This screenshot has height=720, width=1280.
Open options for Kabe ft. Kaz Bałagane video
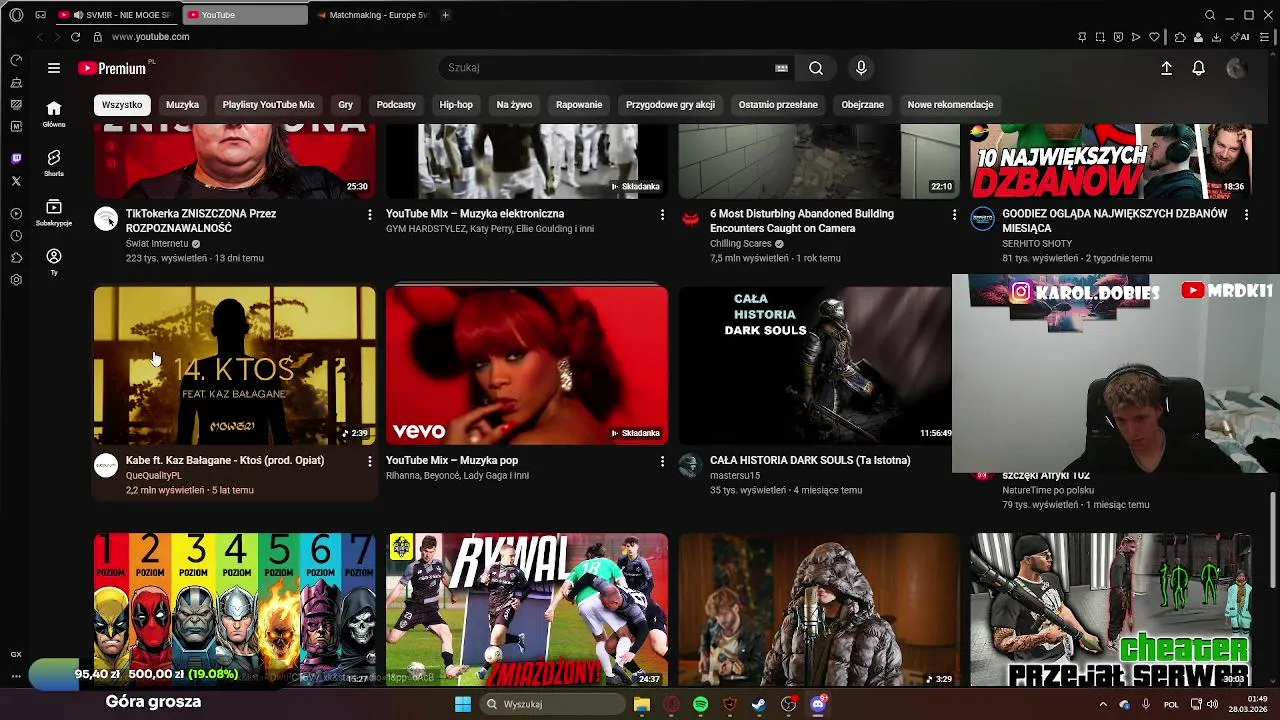[x=369, y=461]
